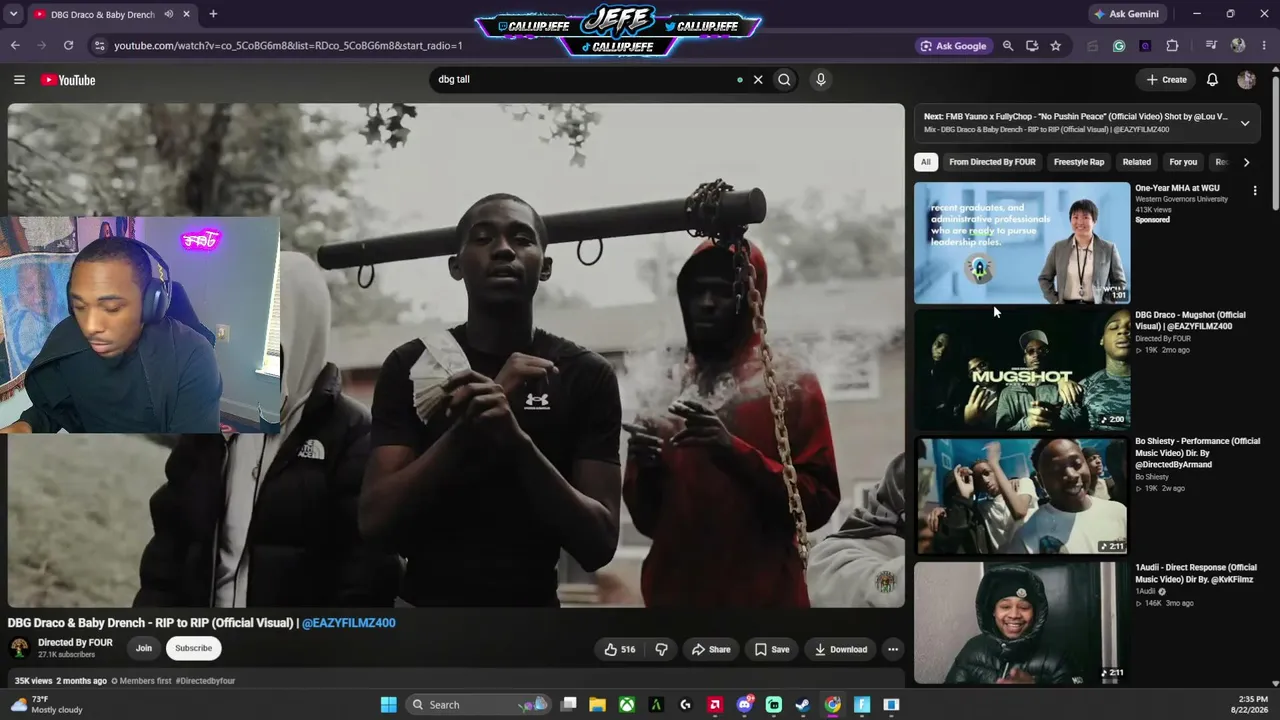Image resolution: width=1280 pixels, height=720 pixels.
Task: Click the Join membership button
Action: tap(144, 648)
